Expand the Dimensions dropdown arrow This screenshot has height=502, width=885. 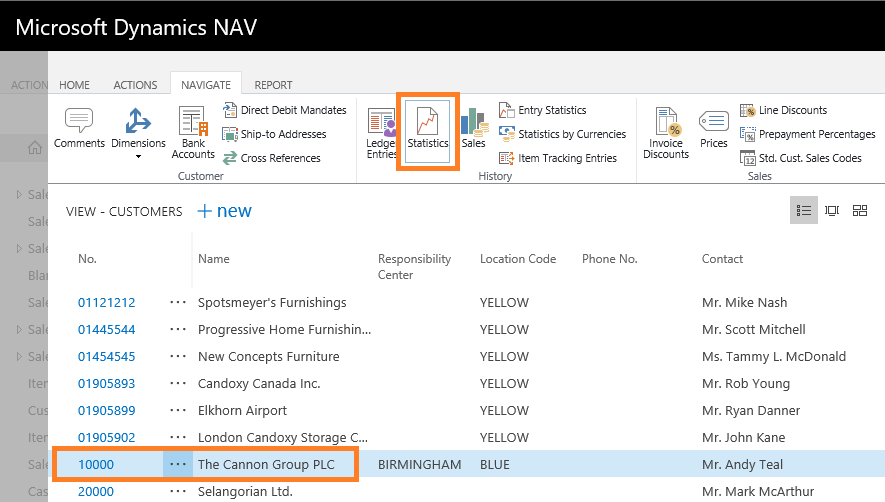click(138, 157)
